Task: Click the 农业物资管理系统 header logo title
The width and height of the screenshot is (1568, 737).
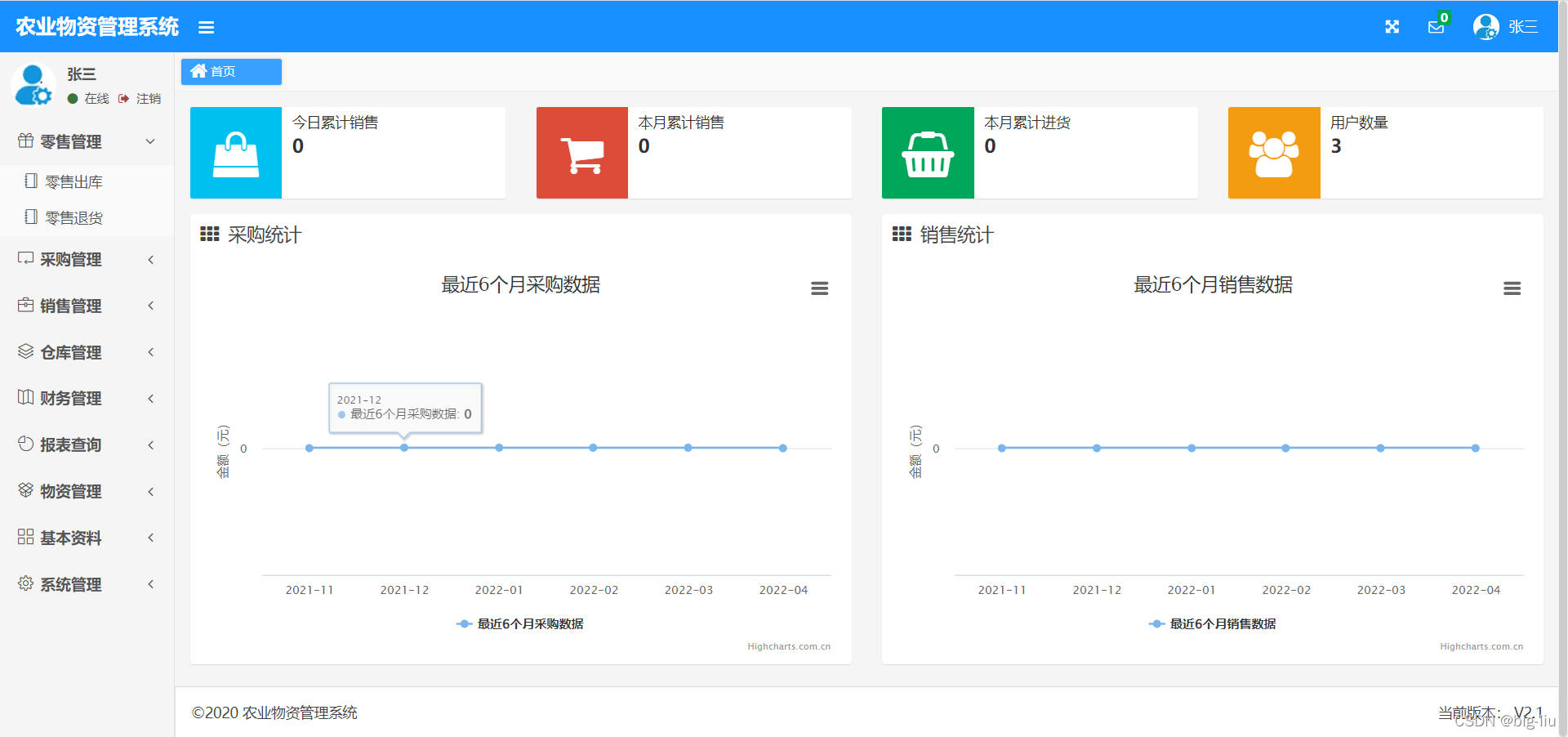Action: pos(97,27)
